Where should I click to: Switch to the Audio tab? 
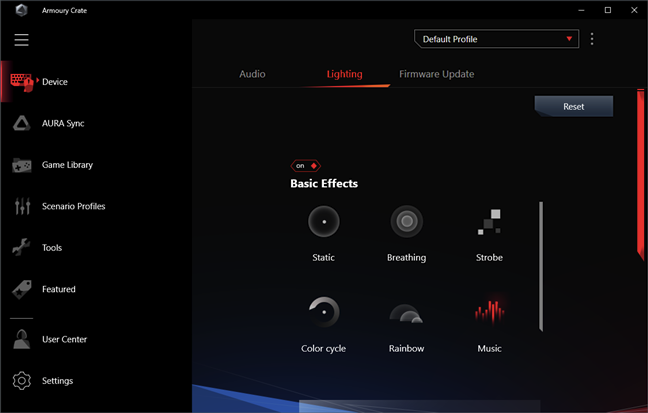pos(252,74)
